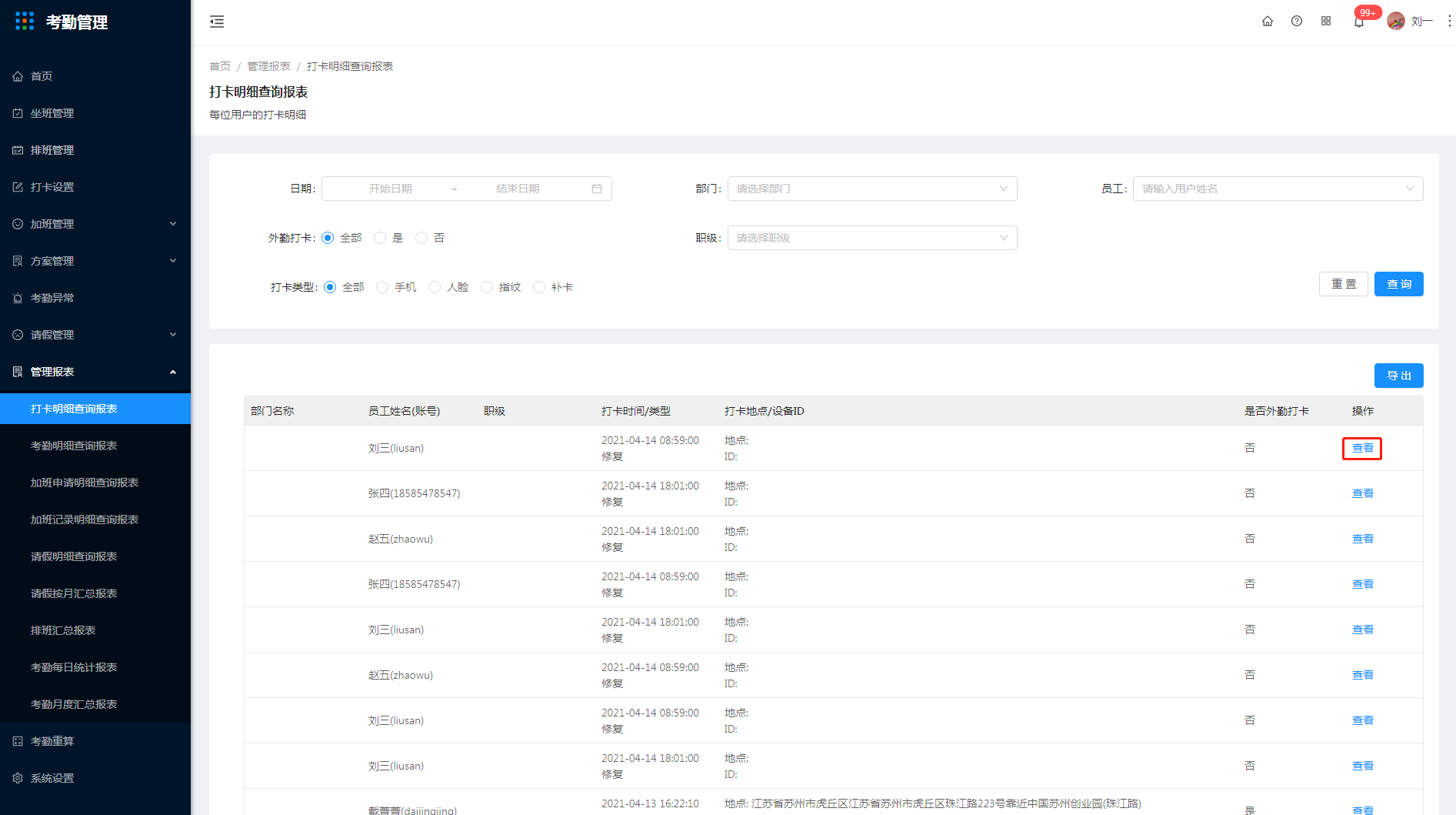This screenshot has width=1456, height=815.
Task: View 张四 18:01:00 record via 查看
Action: pos(1362,493)
